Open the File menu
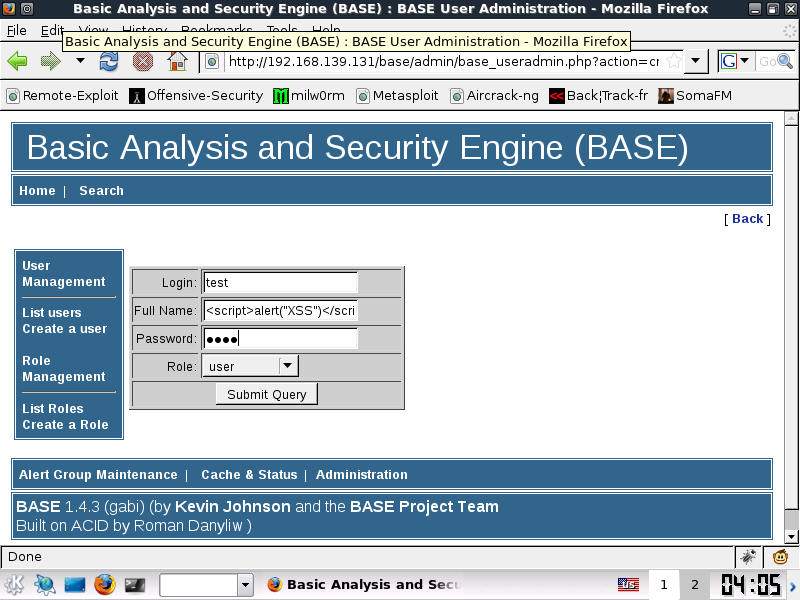800x600 pixels. (17, 31)
